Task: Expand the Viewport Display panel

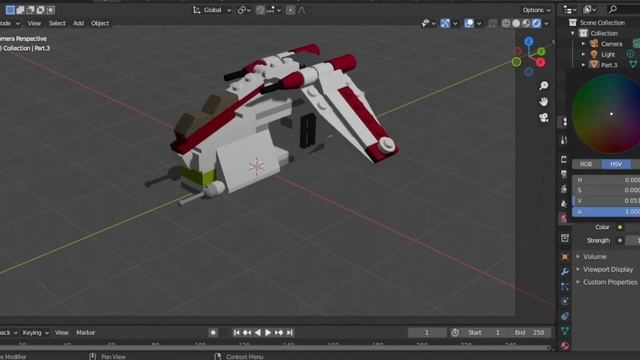Action: click(605, 269)
